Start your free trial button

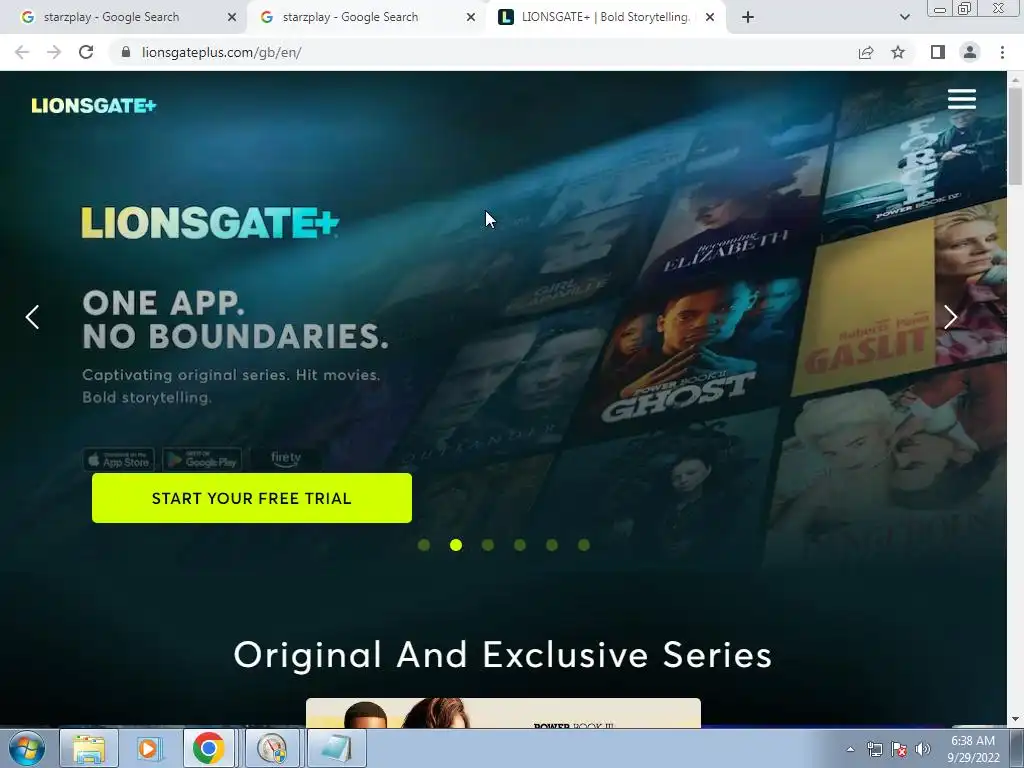coord(251,498)
